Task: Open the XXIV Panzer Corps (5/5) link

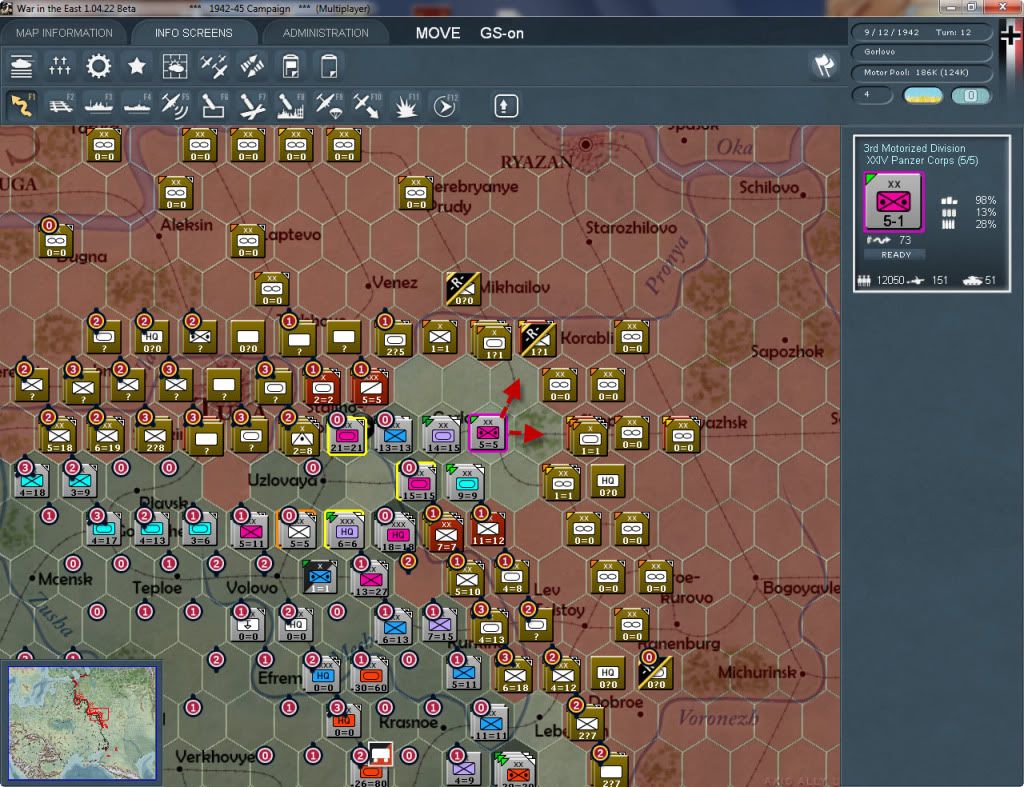Action: (921, 160)
